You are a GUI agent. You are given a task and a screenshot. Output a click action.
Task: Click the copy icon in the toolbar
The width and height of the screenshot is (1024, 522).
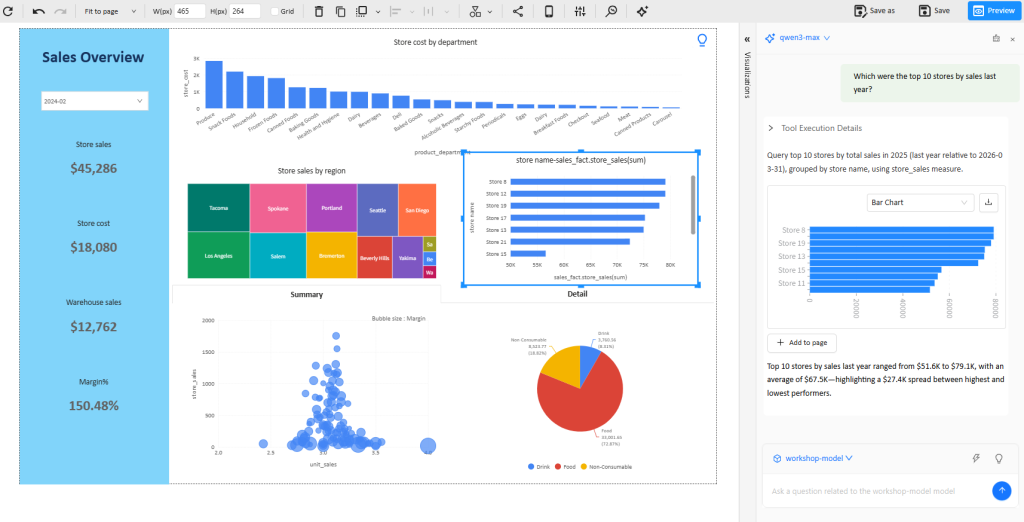pyautogui.click(x=341, y=11)
